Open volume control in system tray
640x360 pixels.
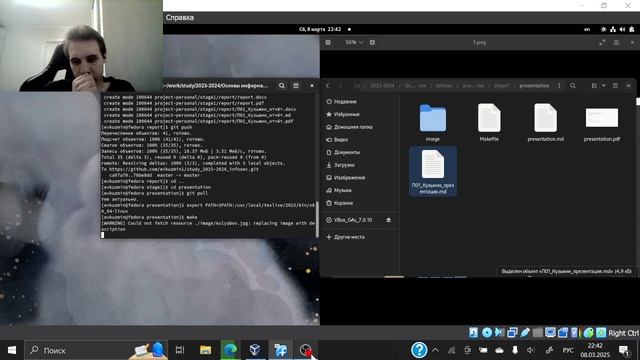coord(531,350)
